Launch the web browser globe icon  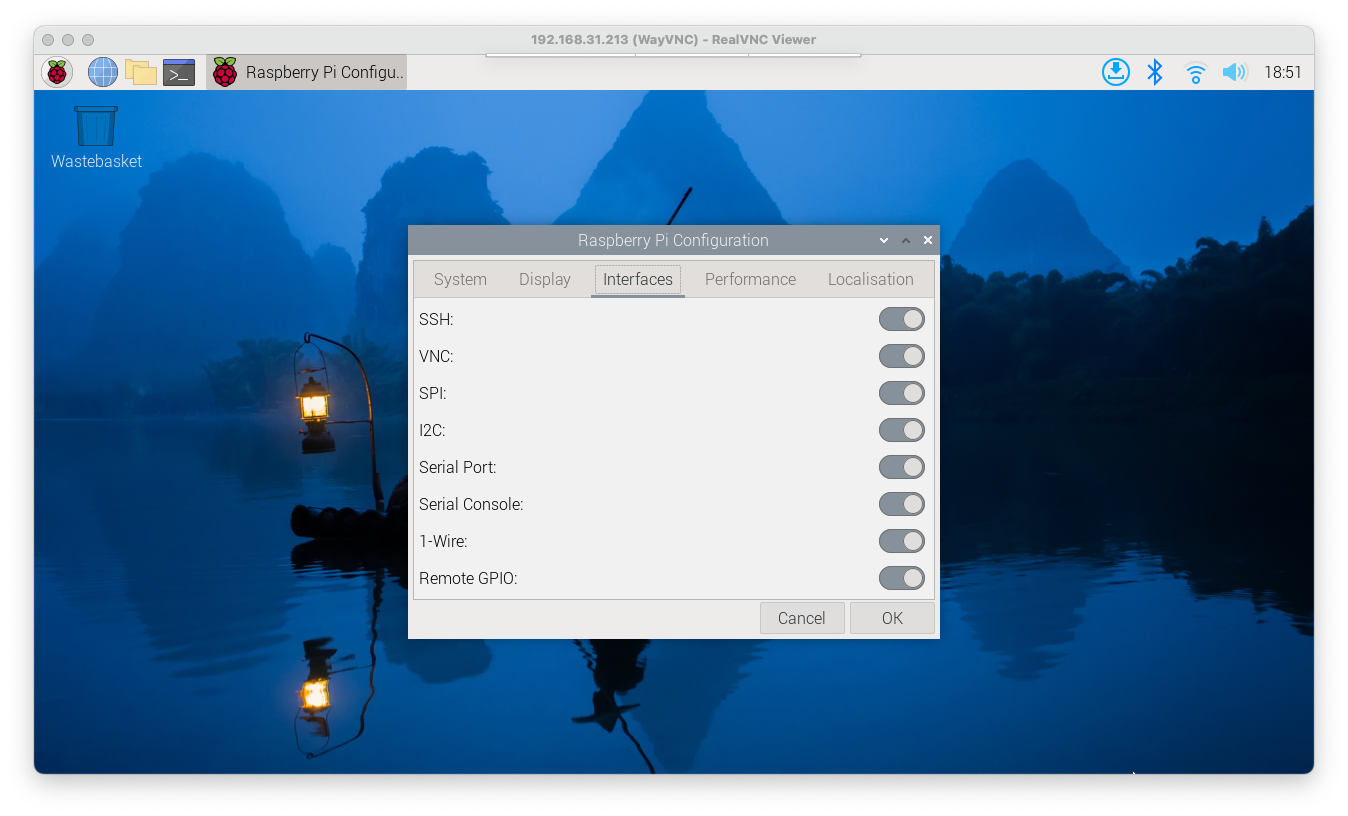[103, 72]
